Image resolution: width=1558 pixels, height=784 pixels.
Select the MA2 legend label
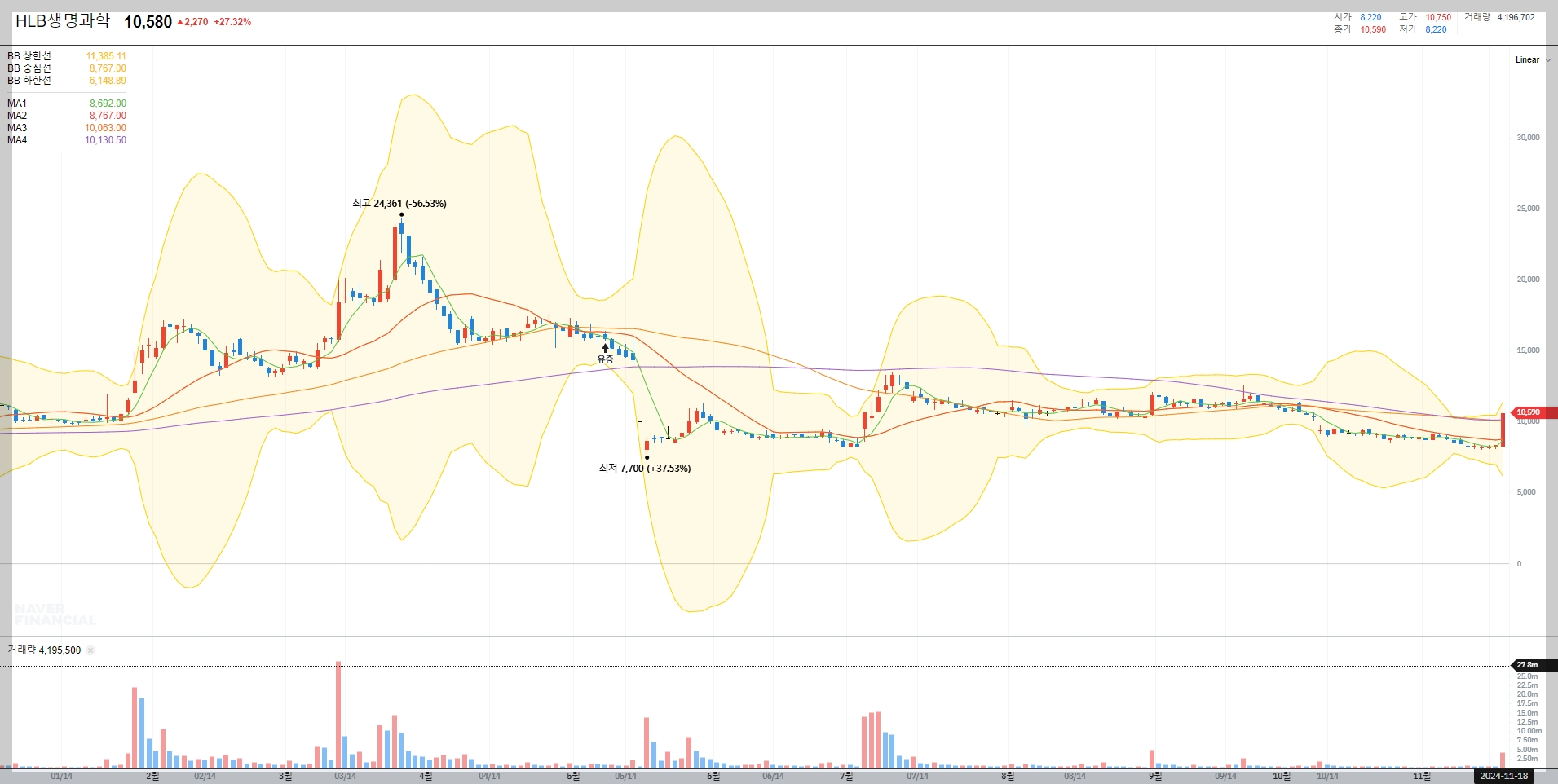17,116
